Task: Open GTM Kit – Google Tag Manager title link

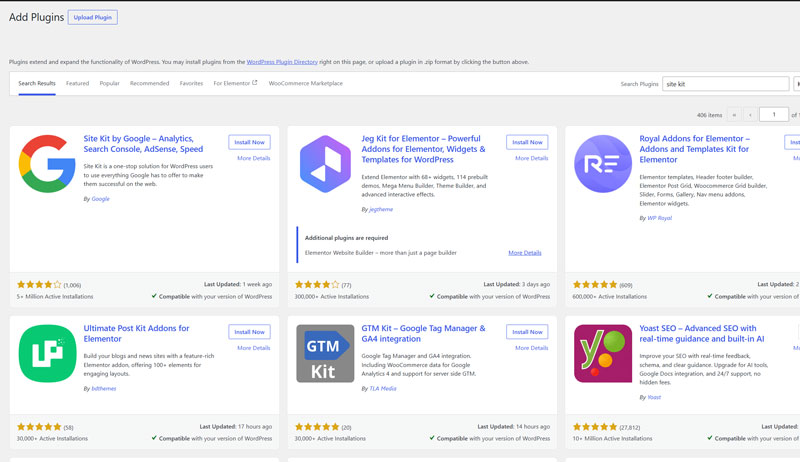Action: [x=423, y=333]
